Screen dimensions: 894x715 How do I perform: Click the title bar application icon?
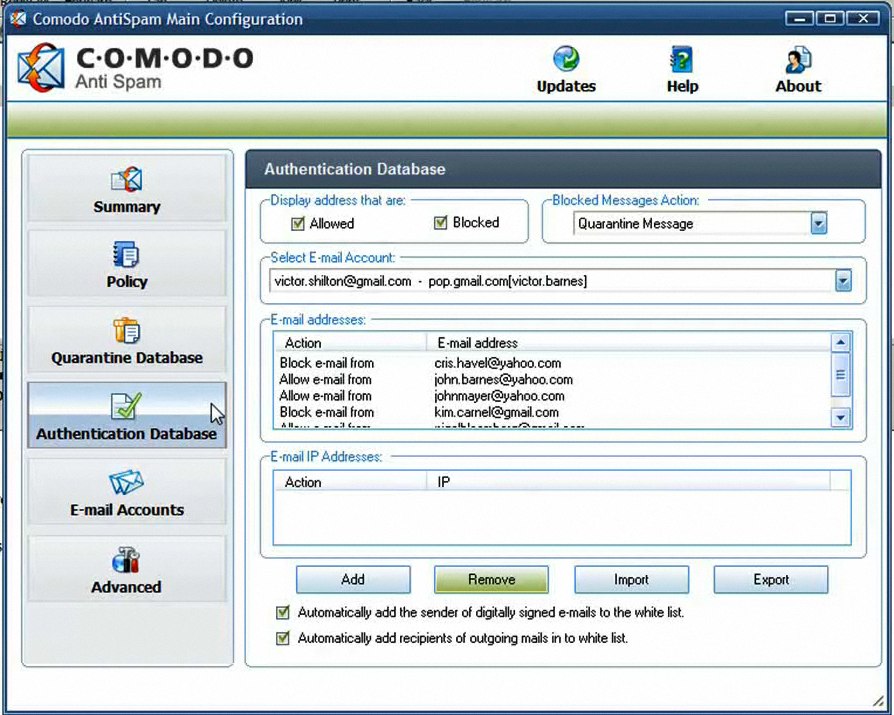[18, 19]
